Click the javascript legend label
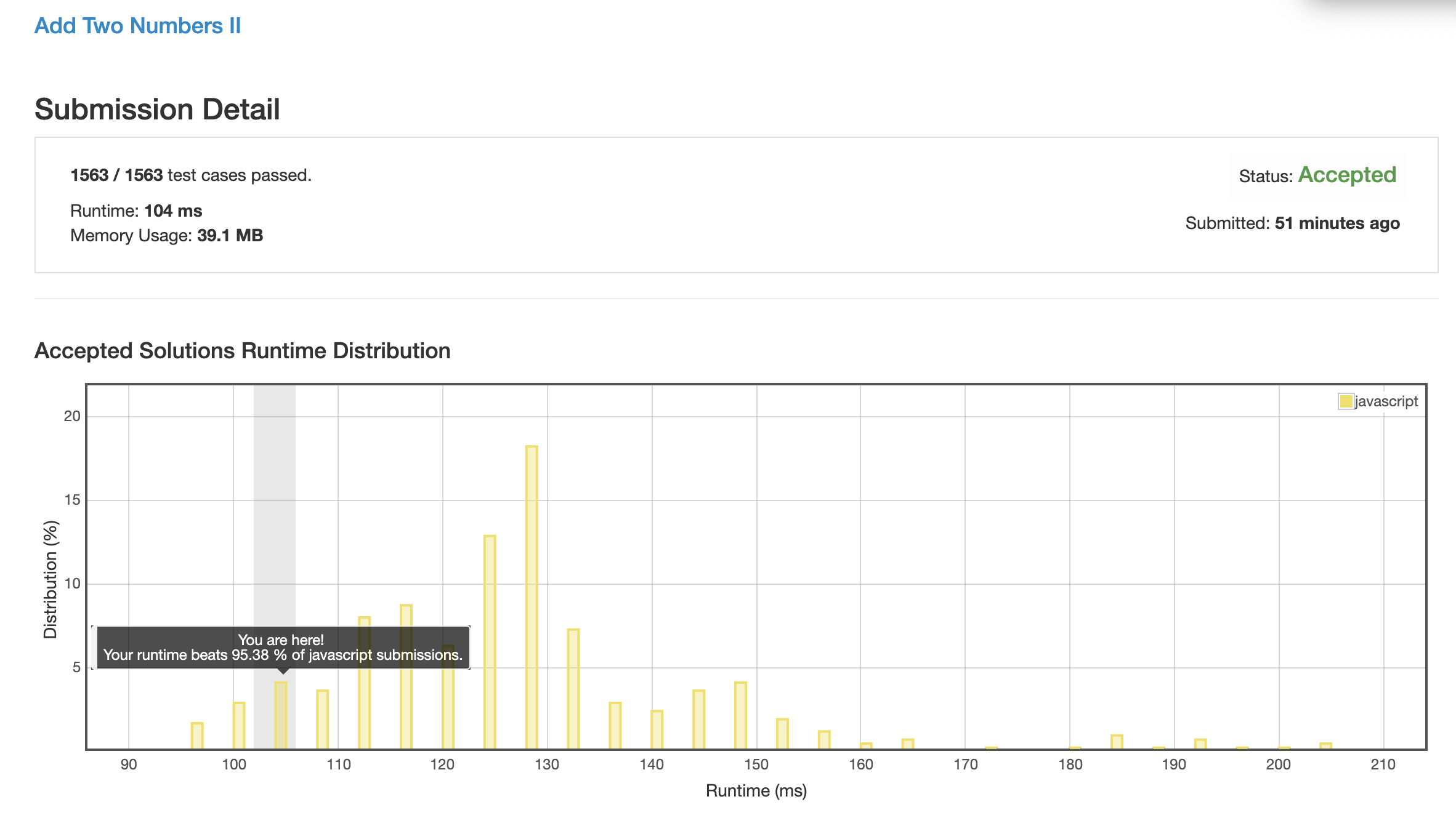This screenshot has height=815, width=1456. (x=1386, y=401)
